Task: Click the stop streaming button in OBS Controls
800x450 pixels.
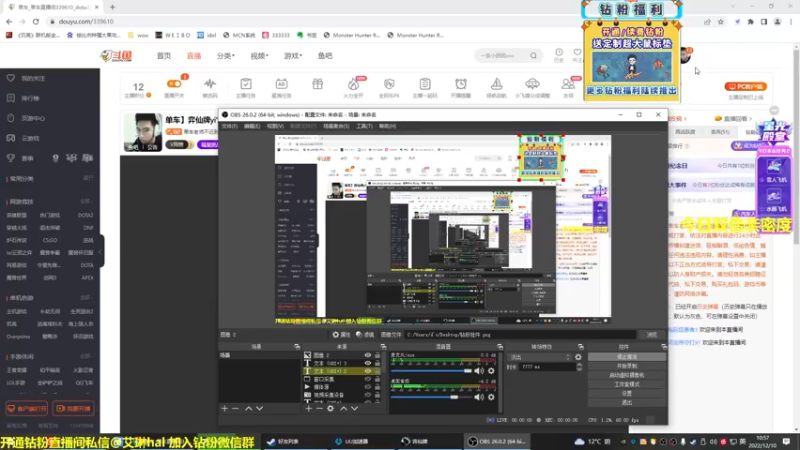Action: click(x=627, y=357)
